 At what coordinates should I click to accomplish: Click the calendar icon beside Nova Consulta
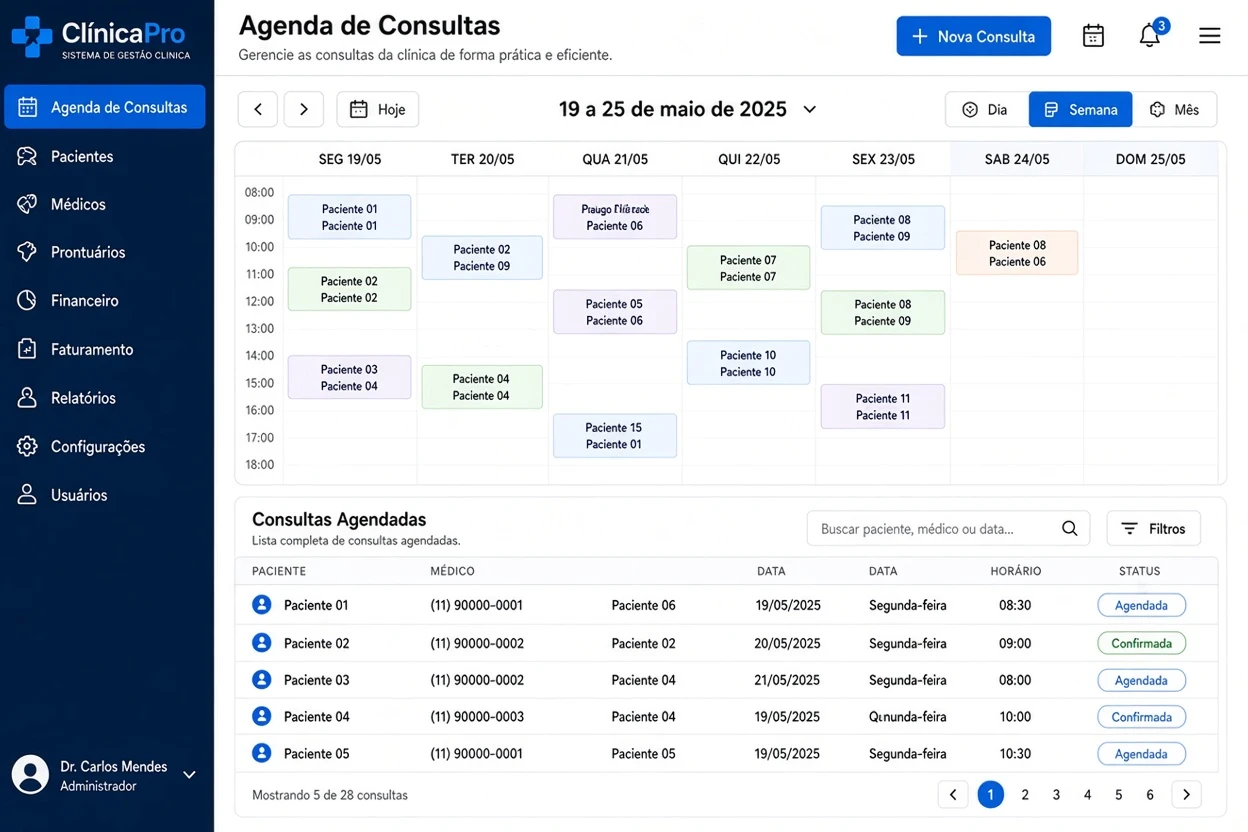pyautogui.click(x=1093, y=36)
